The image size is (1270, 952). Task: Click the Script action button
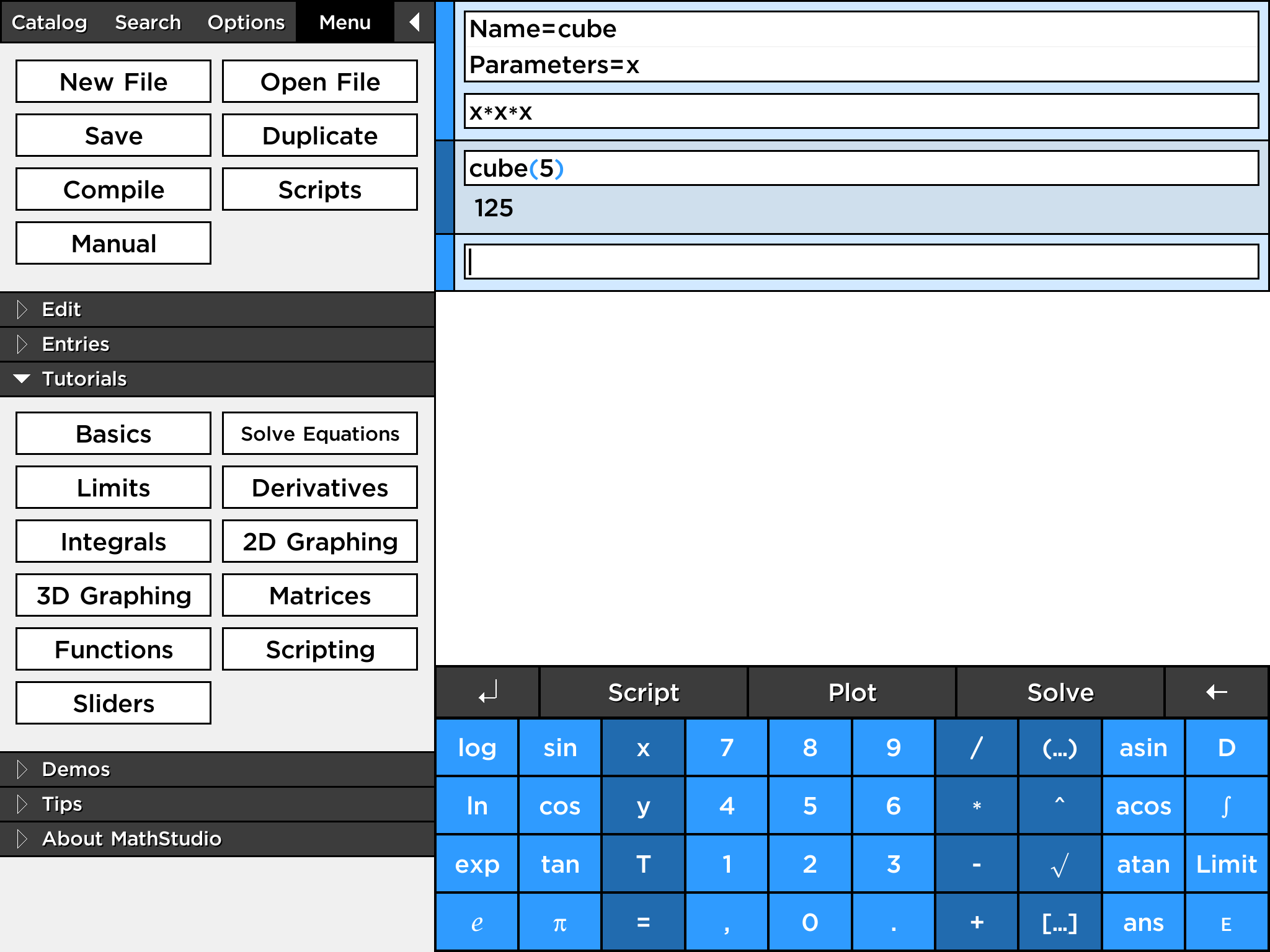[644, 691]
